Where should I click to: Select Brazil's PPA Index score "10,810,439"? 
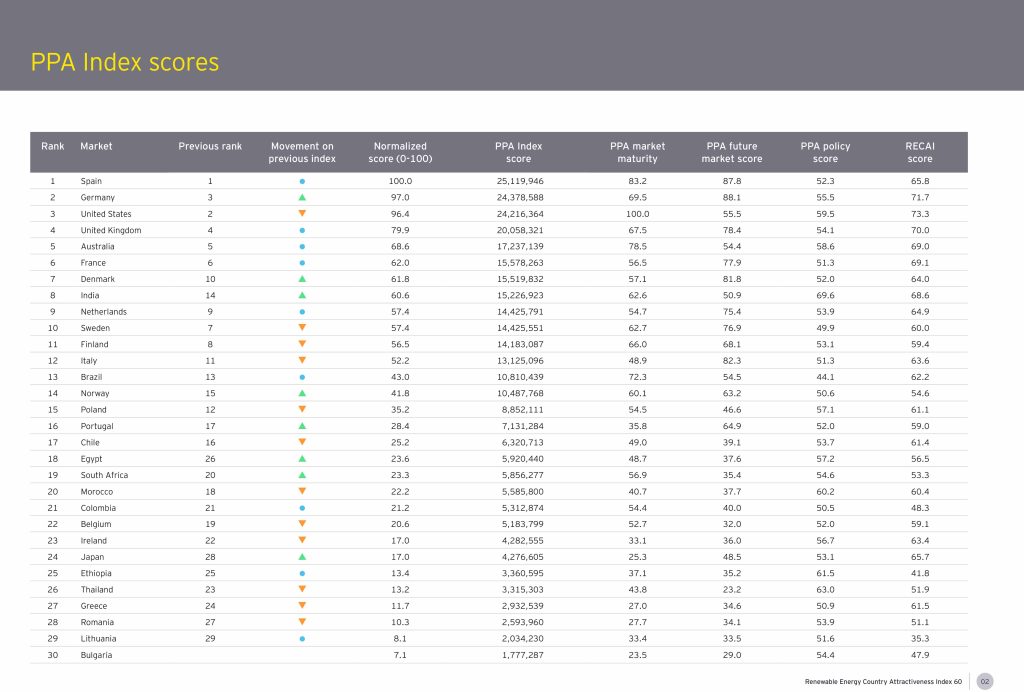(x=520, y=377)
